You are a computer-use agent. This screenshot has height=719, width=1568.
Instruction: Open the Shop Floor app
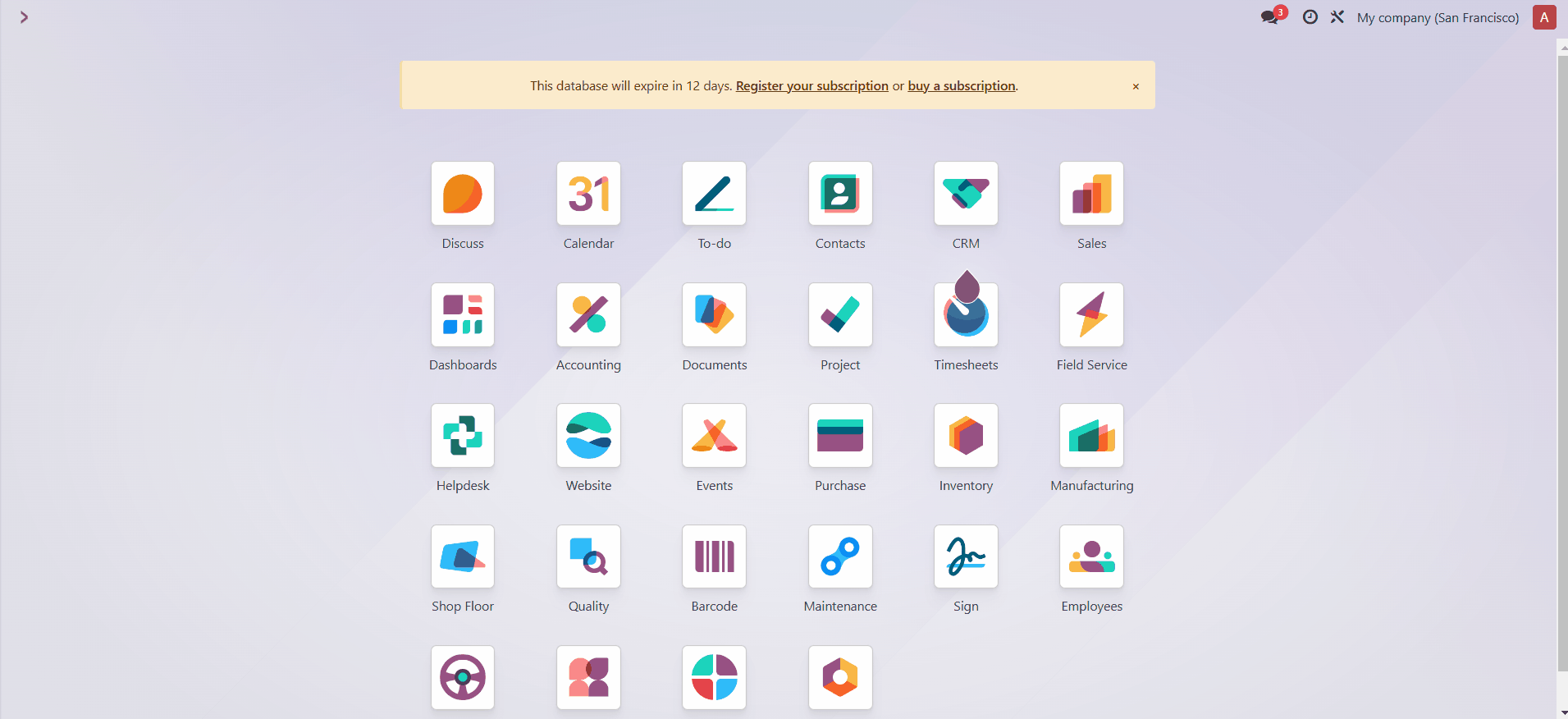[x=463, y=556]
